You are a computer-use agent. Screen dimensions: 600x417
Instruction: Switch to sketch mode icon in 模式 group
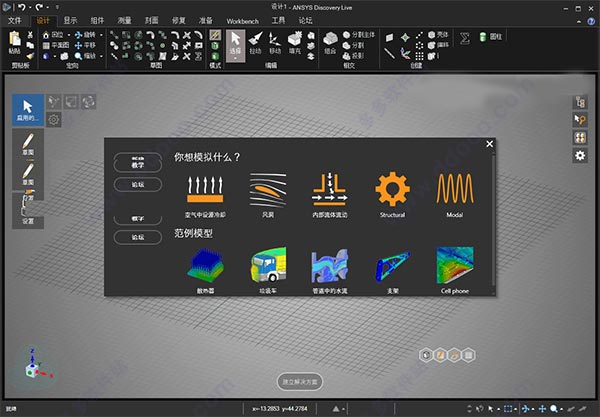tap(215, 35)
